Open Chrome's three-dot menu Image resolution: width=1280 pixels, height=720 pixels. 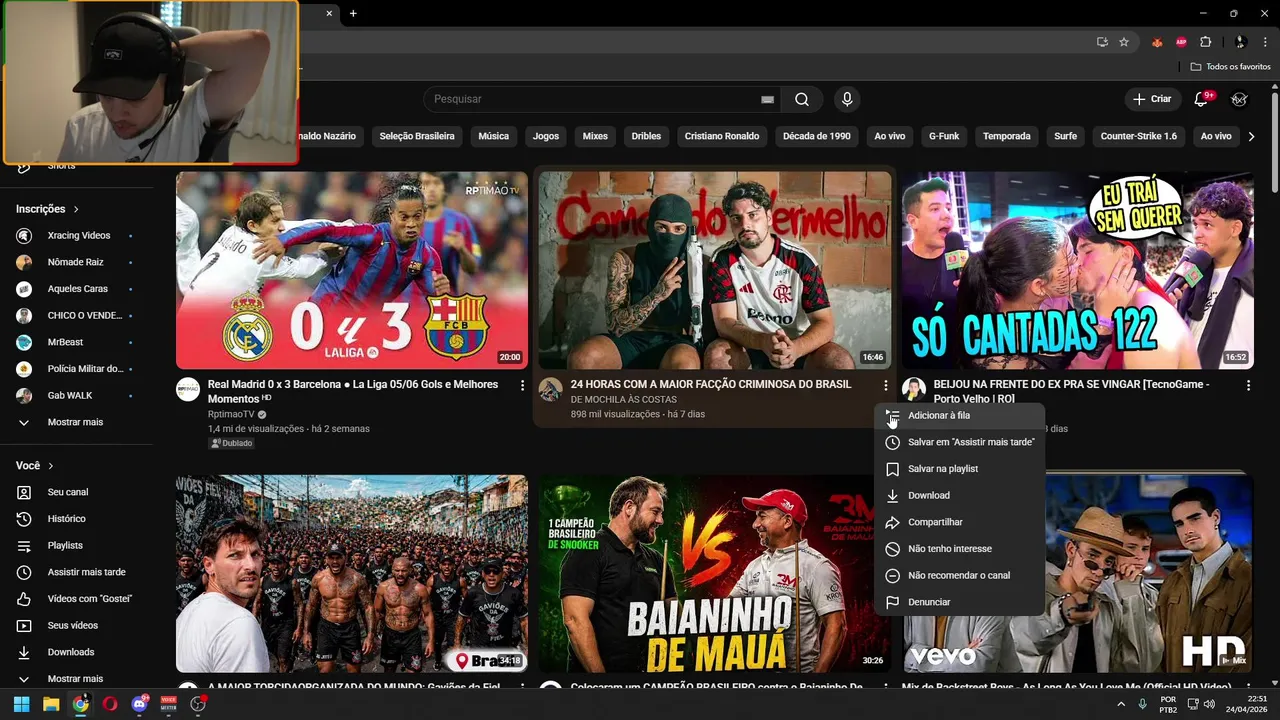tap(1264, 42)
